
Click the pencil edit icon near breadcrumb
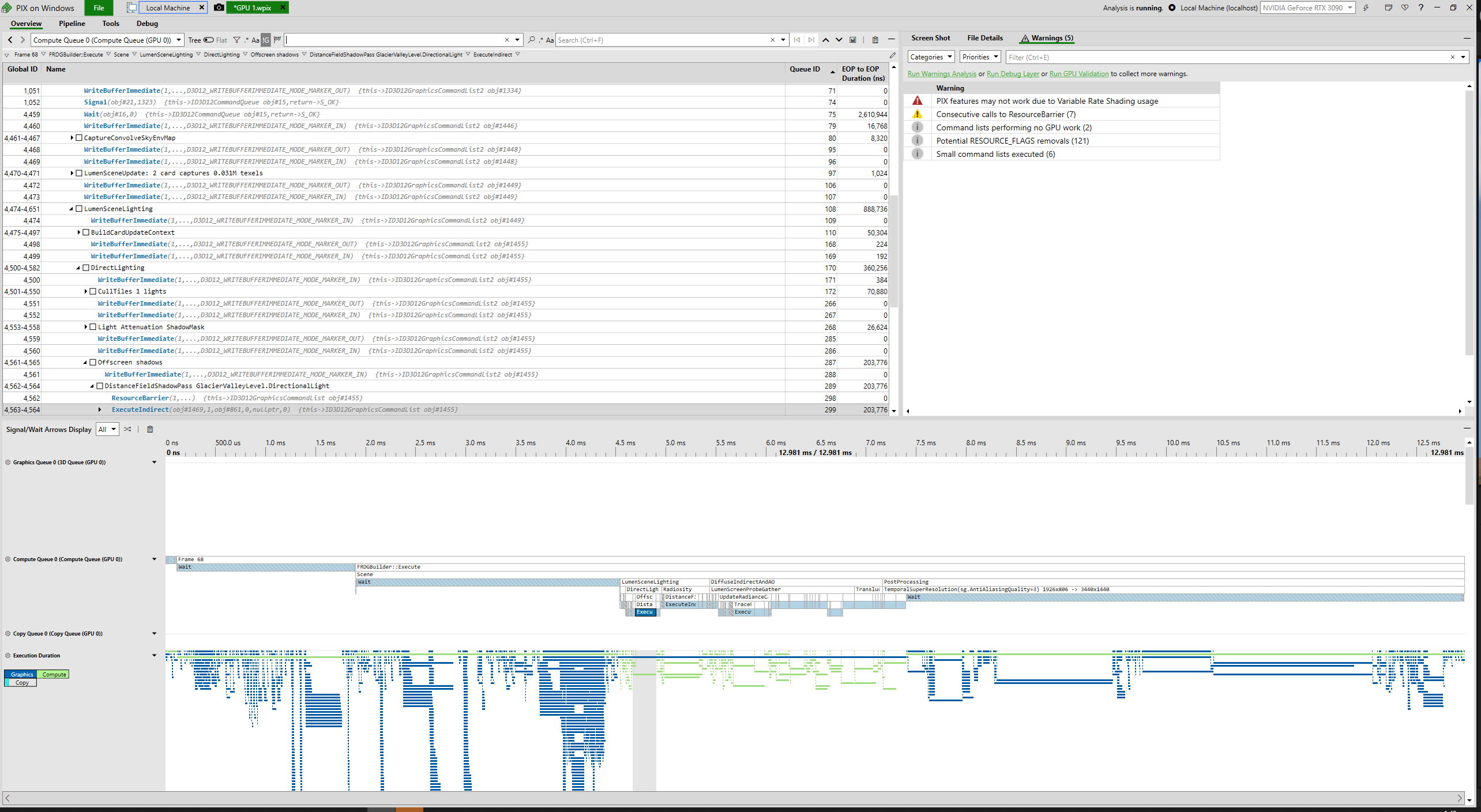(893, 55)
